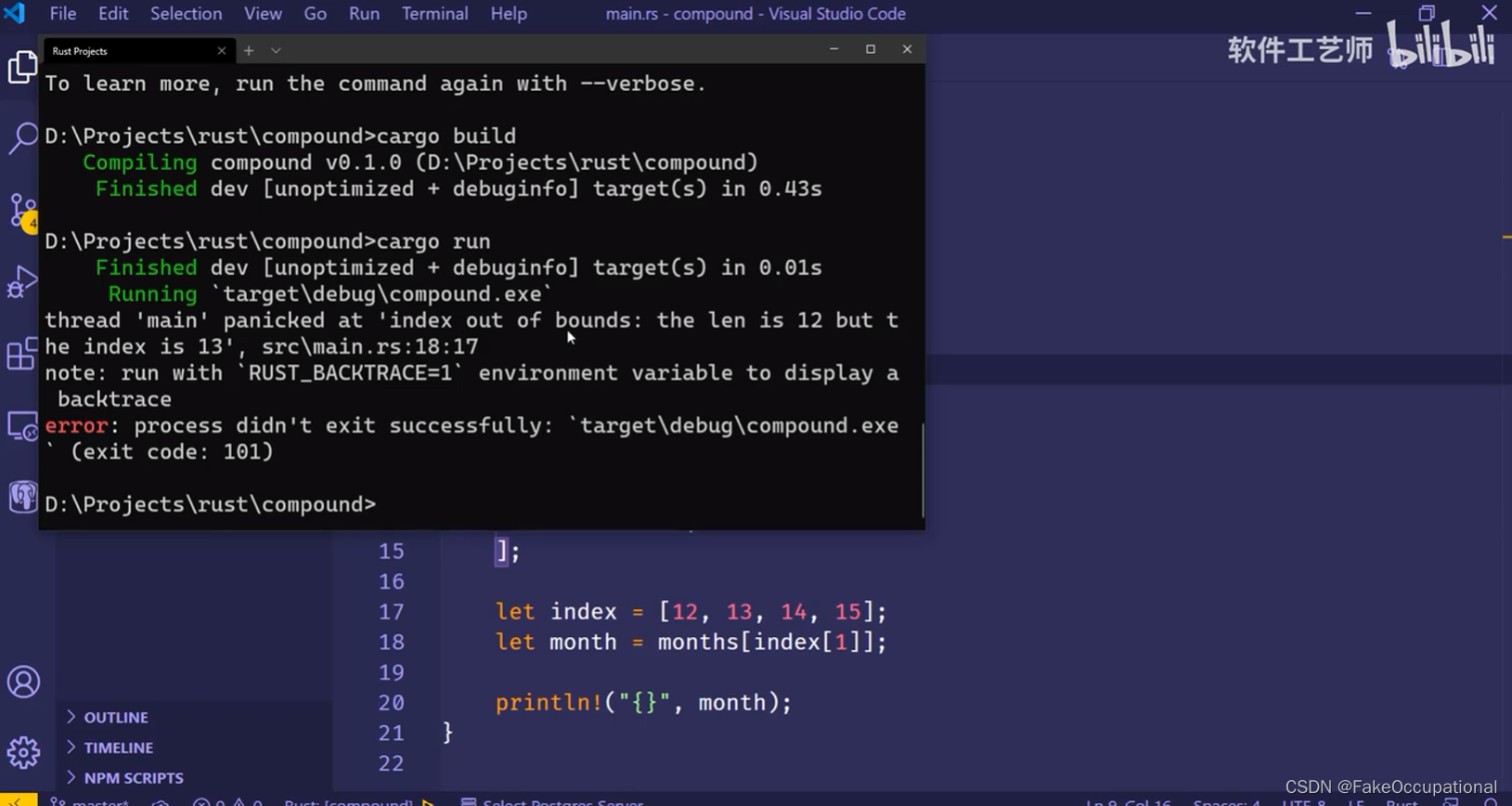The height and width of the screenshot is (806, 1512).
Task: Close the Rust Projects terminal tab
Action: (x=221, y=51)
